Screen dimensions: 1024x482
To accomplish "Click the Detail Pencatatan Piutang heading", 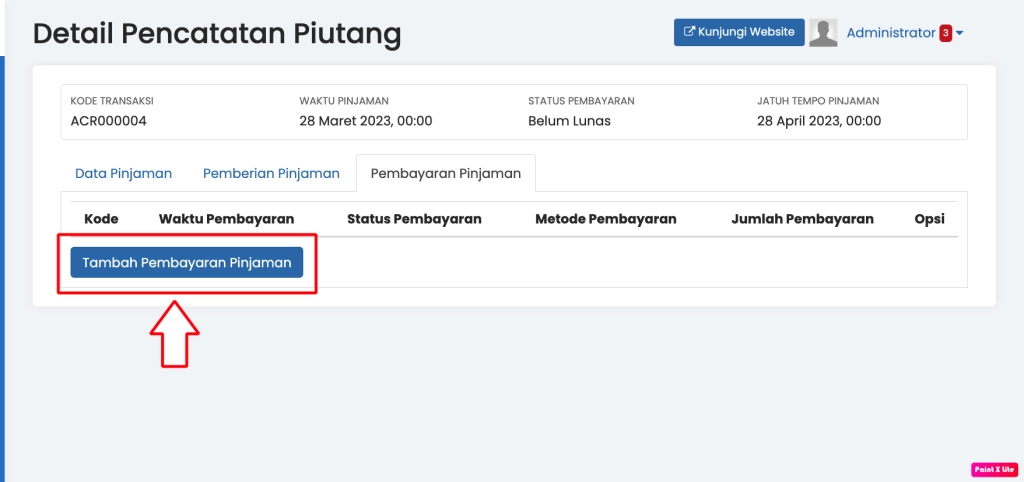I will pyautogui.click(x=217, y=33).
